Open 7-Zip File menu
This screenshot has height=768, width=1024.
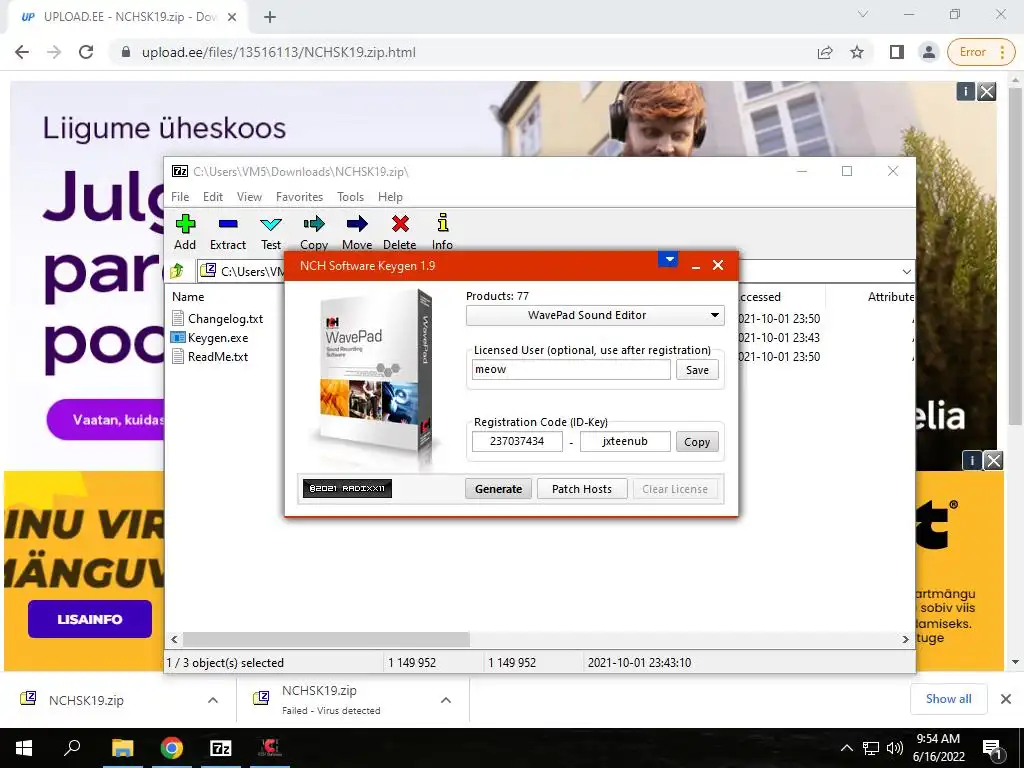point(180,197)
